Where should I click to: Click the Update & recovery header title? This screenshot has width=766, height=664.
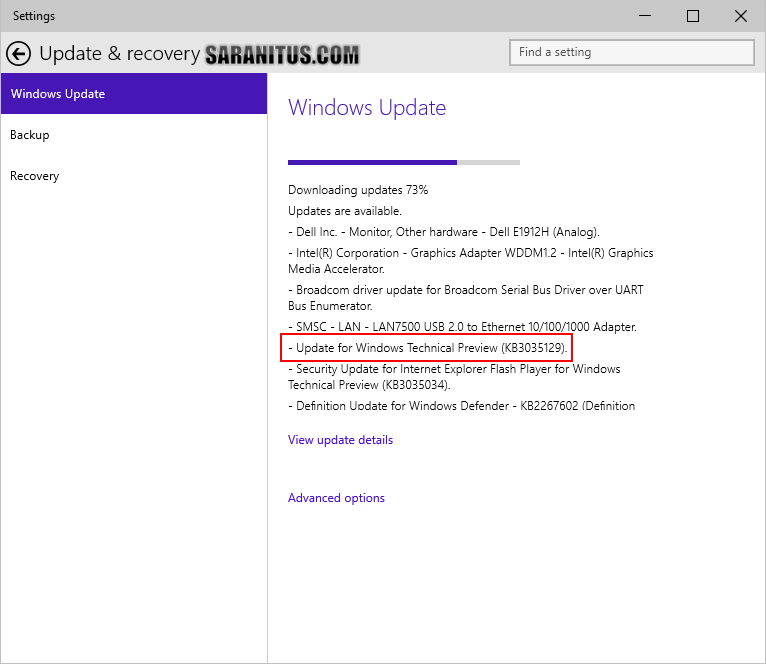120,54
